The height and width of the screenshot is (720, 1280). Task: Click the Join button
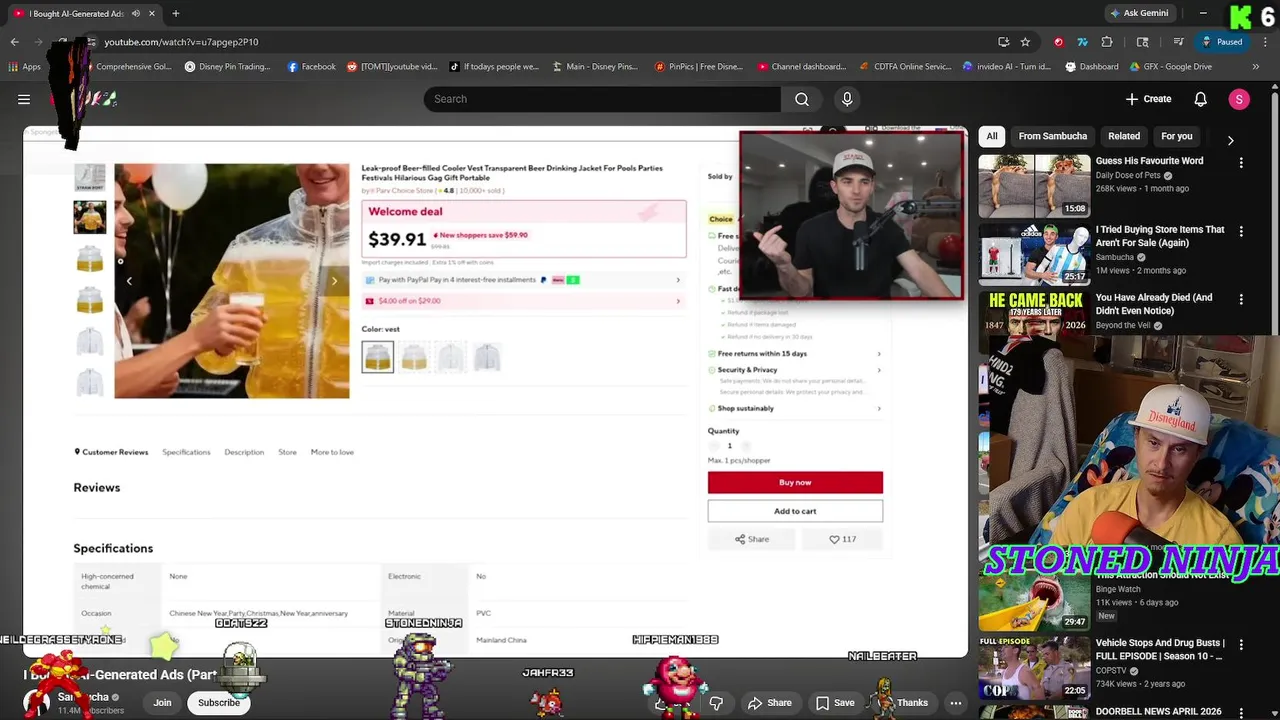(162, 703)
